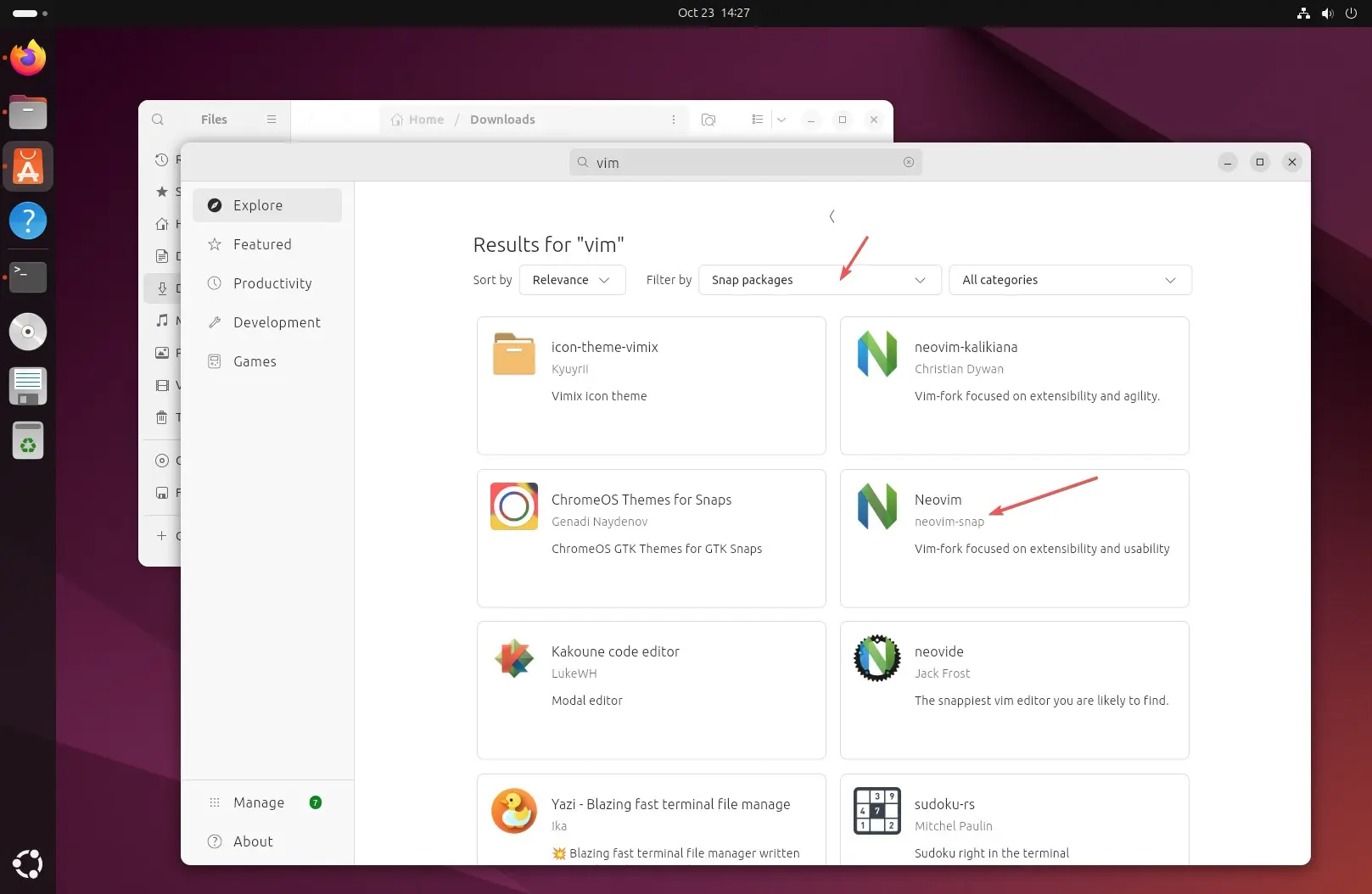
Task: Click the icon-theme-vimix folder icon
Action: (x=514, y=354)
